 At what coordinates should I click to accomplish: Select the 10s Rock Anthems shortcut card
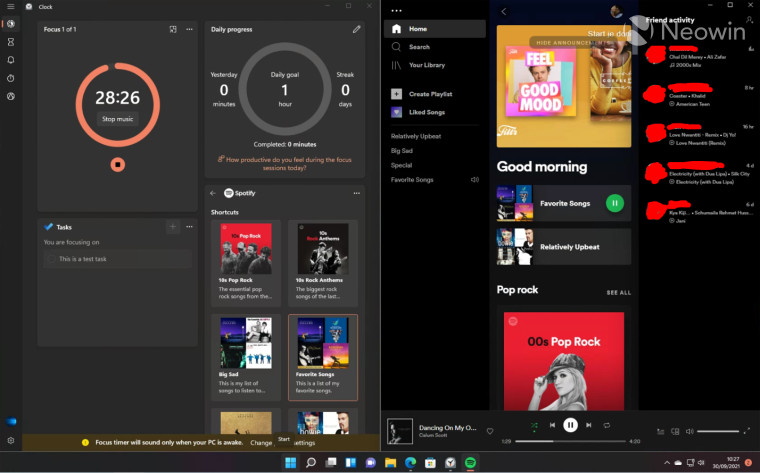tap(323, 263)
